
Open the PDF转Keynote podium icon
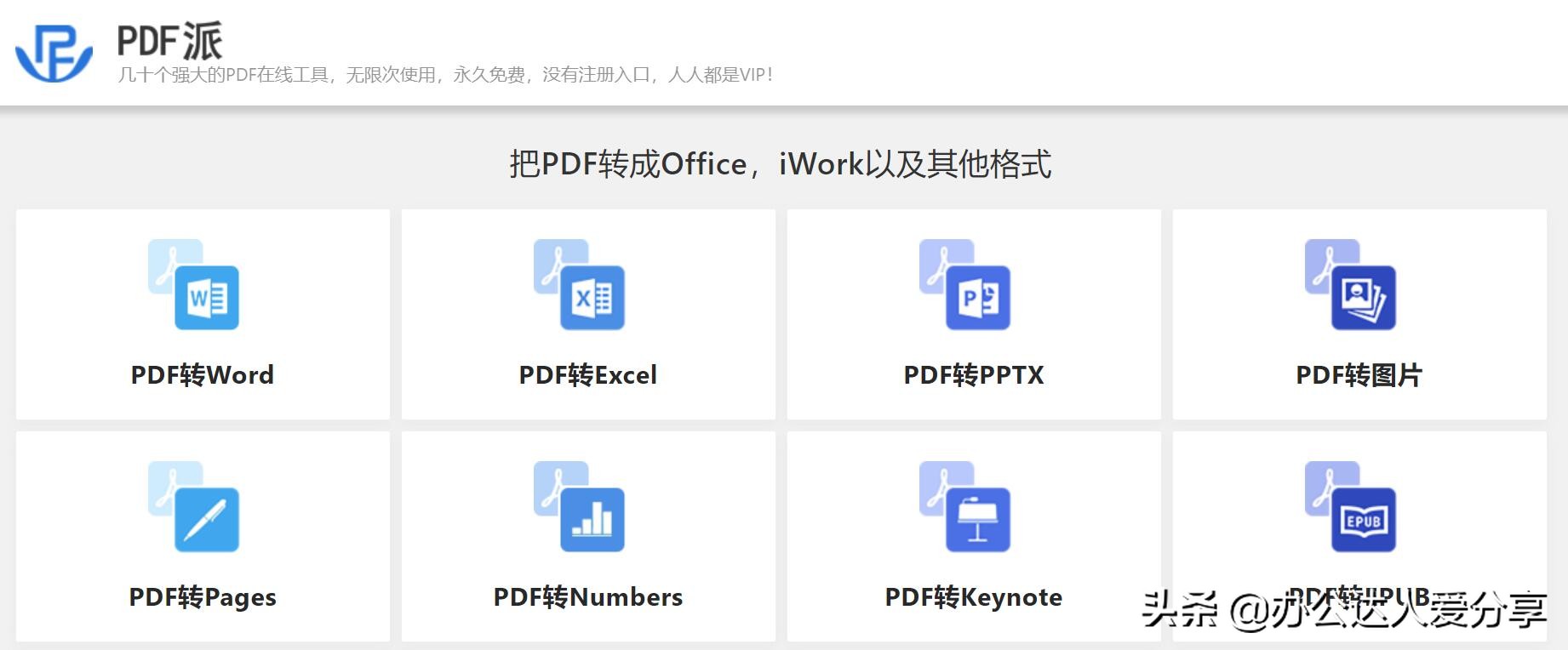965,506
